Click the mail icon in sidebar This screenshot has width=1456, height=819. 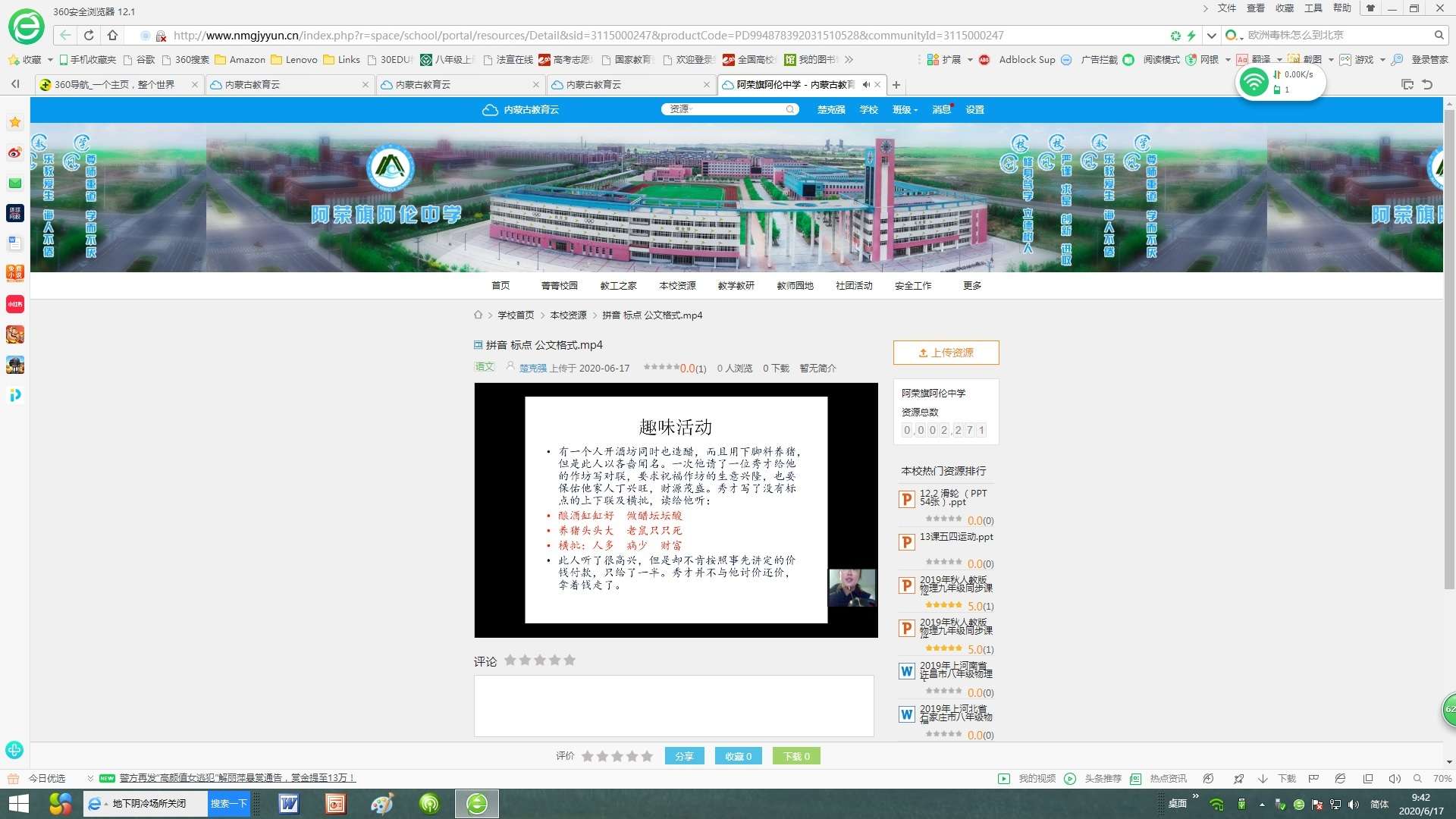point(14,183)
